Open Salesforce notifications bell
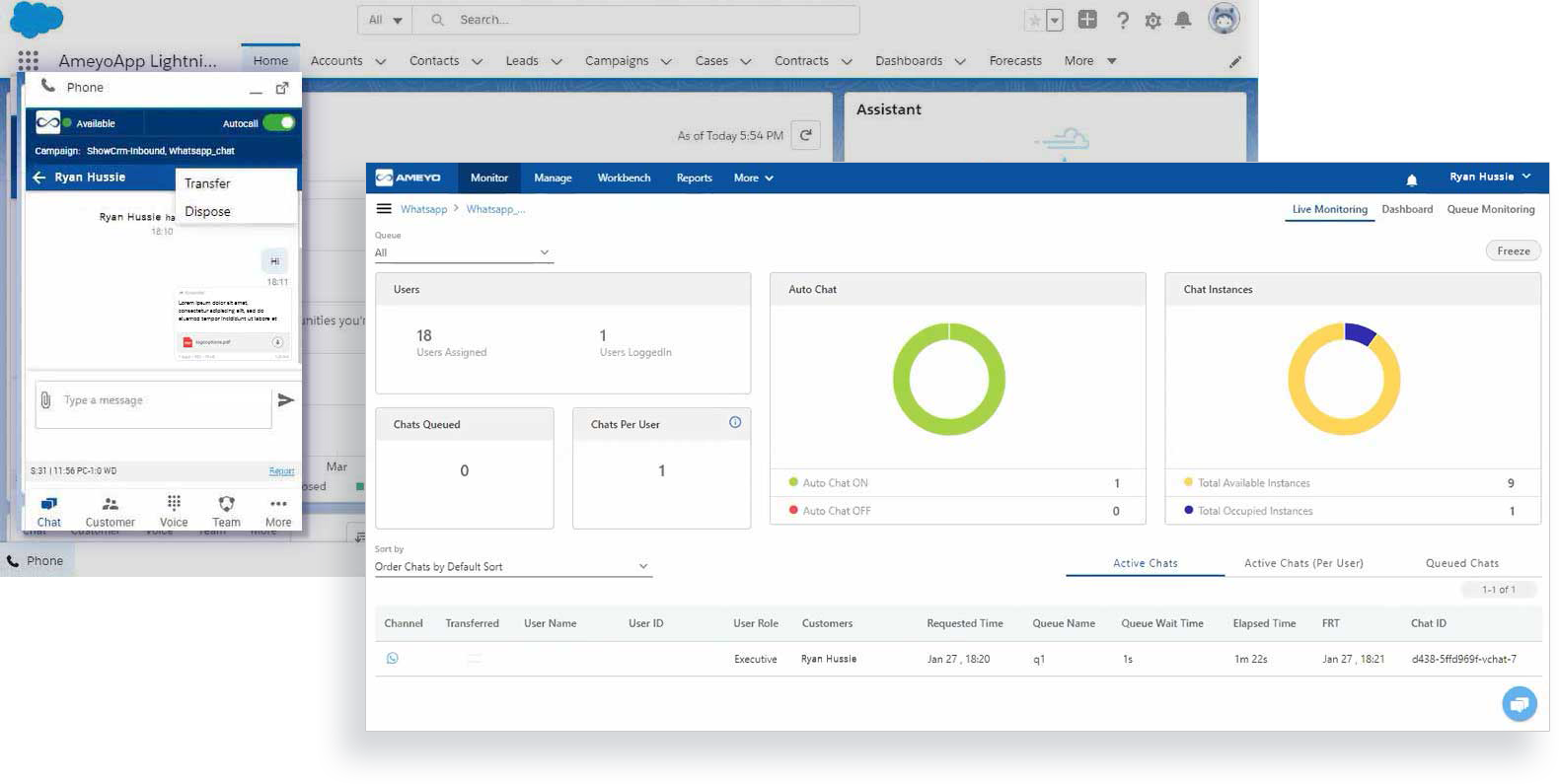Screen dimensions: 1559x784 point(1183,20)
